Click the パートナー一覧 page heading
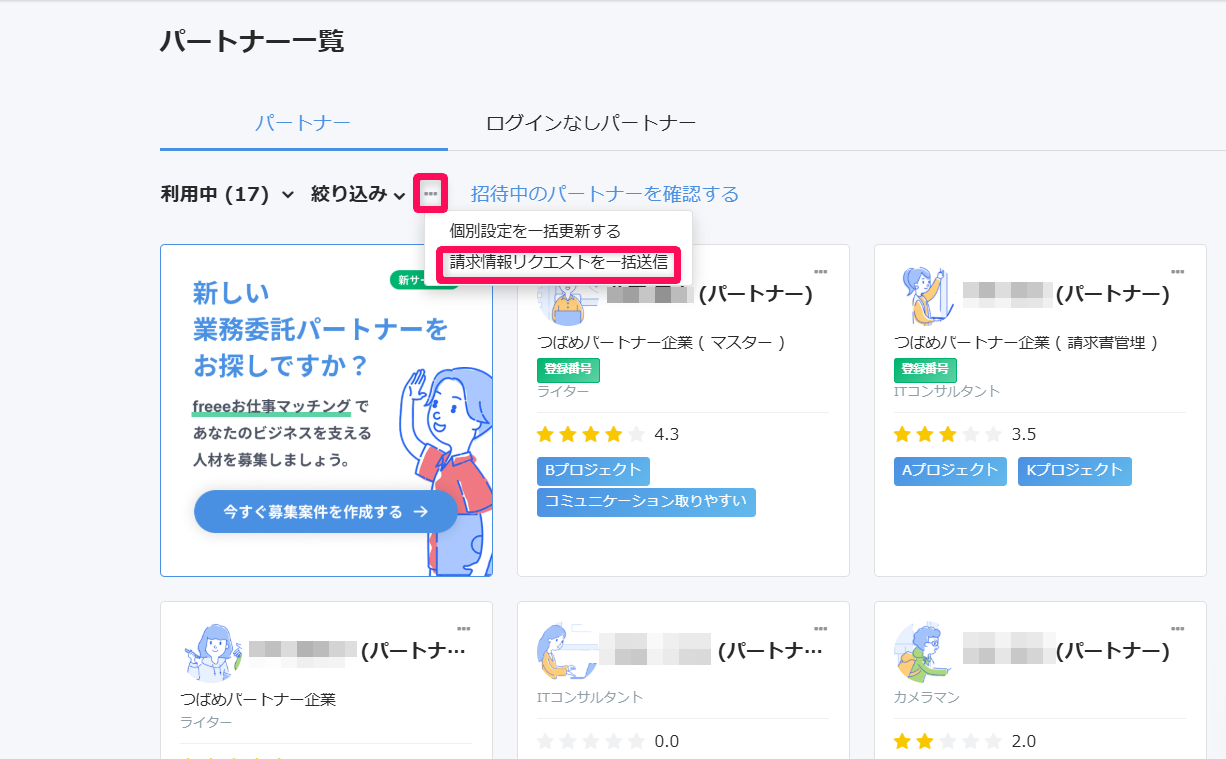 click(252, 41)
